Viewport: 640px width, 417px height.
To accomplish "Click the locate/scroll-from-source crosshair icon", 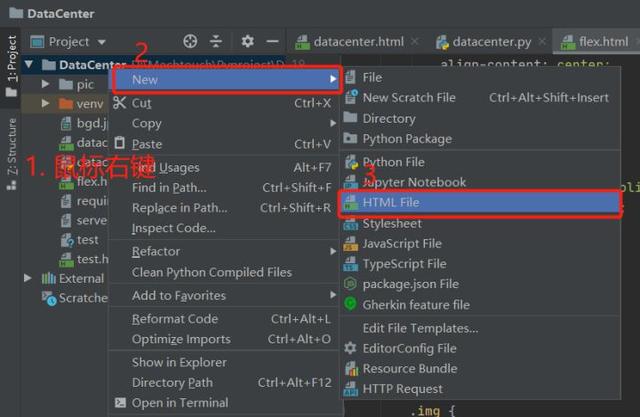I will tap(190, 41).
